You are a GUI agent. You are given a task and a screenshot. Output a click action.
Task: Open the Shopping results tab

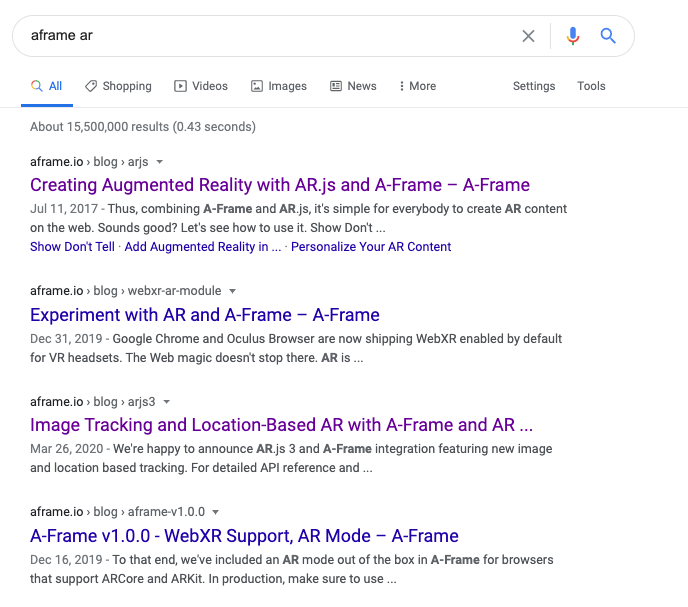(118, 86)
